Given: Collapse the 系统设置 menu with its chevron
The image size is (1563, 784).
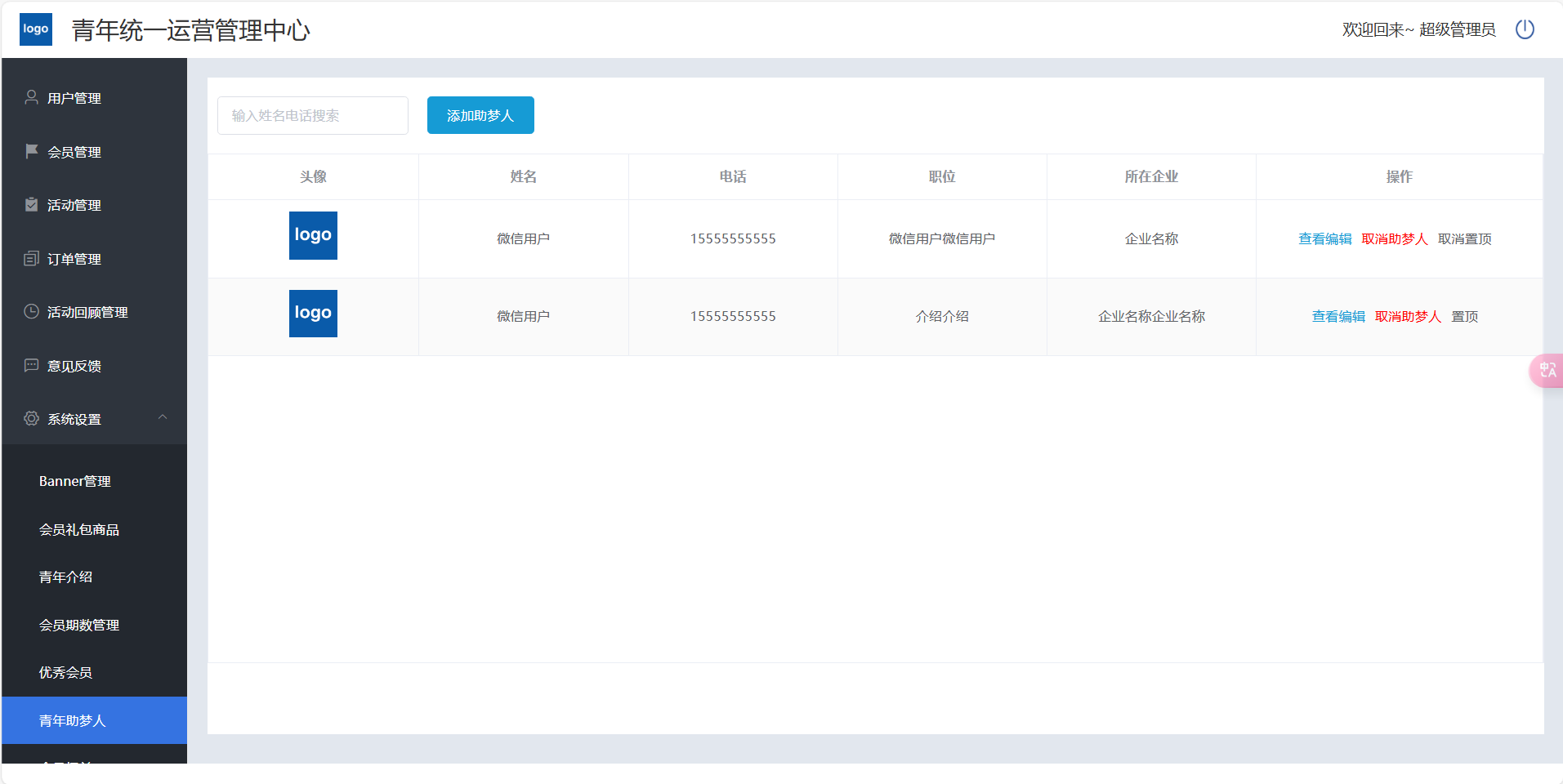Looking at the screenshot, I should 163,417.
